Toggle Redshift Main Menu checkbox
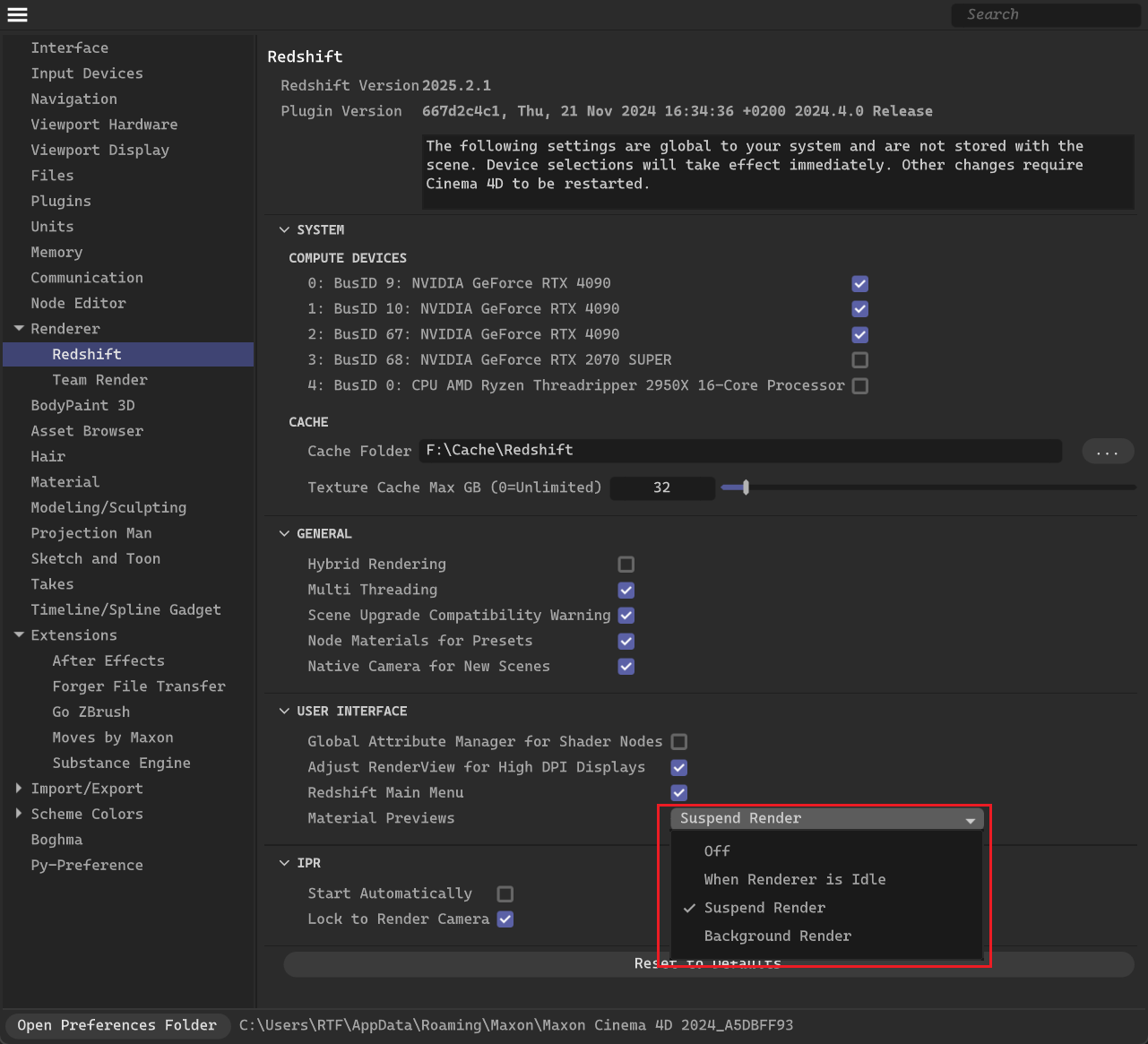 coord(679,793)
